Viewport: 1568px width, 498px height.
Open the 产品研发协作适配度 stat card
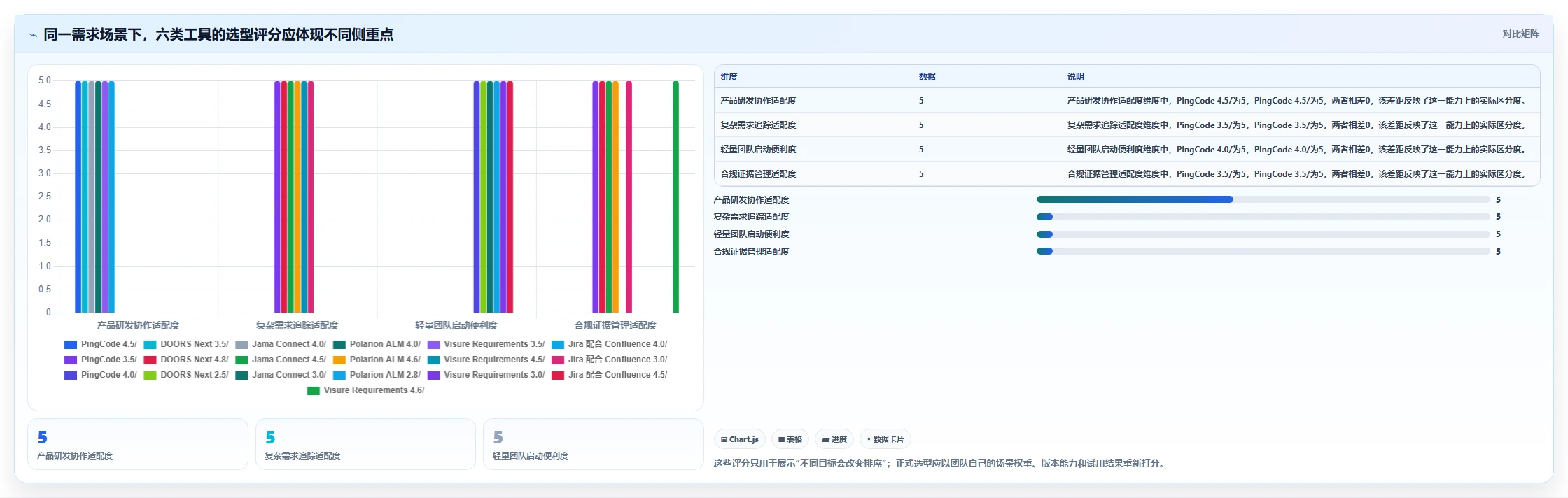click(x=138, y=444)
